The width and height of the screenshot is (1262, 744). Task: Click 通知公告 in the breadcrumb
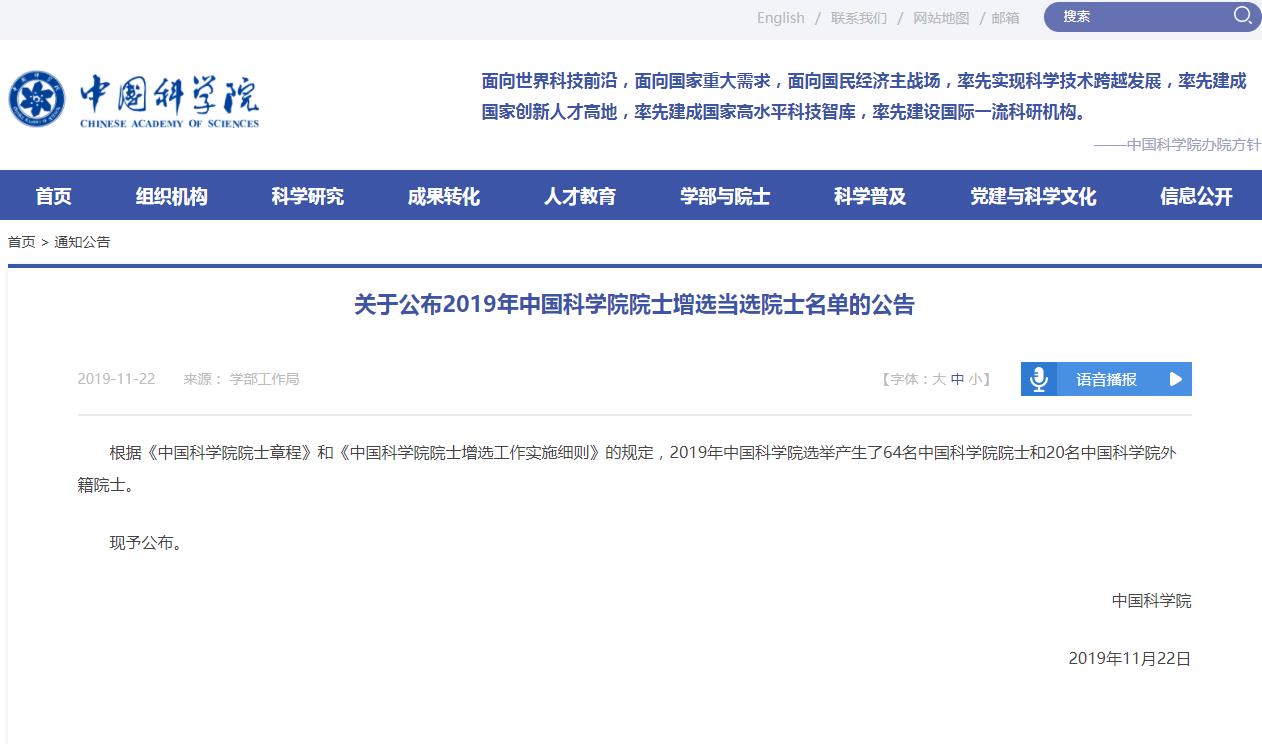point(82,242)
